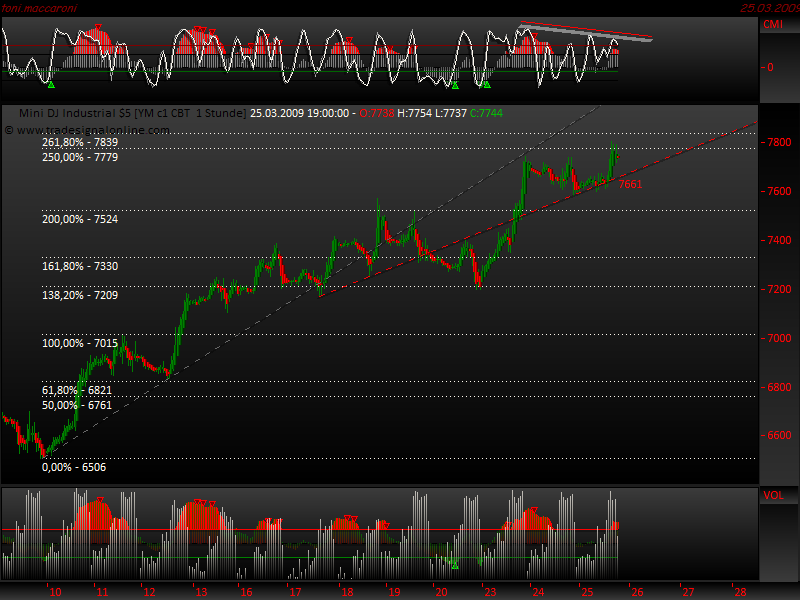Click price axis tick '6800'
800x600 pixels.
click(x=779, y=387)
